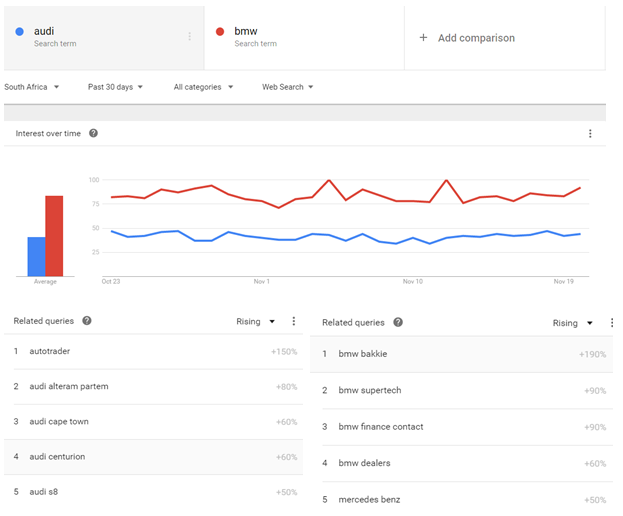Open Interest over time more options menu
The image size is (623, 516).
pos(590,133)
